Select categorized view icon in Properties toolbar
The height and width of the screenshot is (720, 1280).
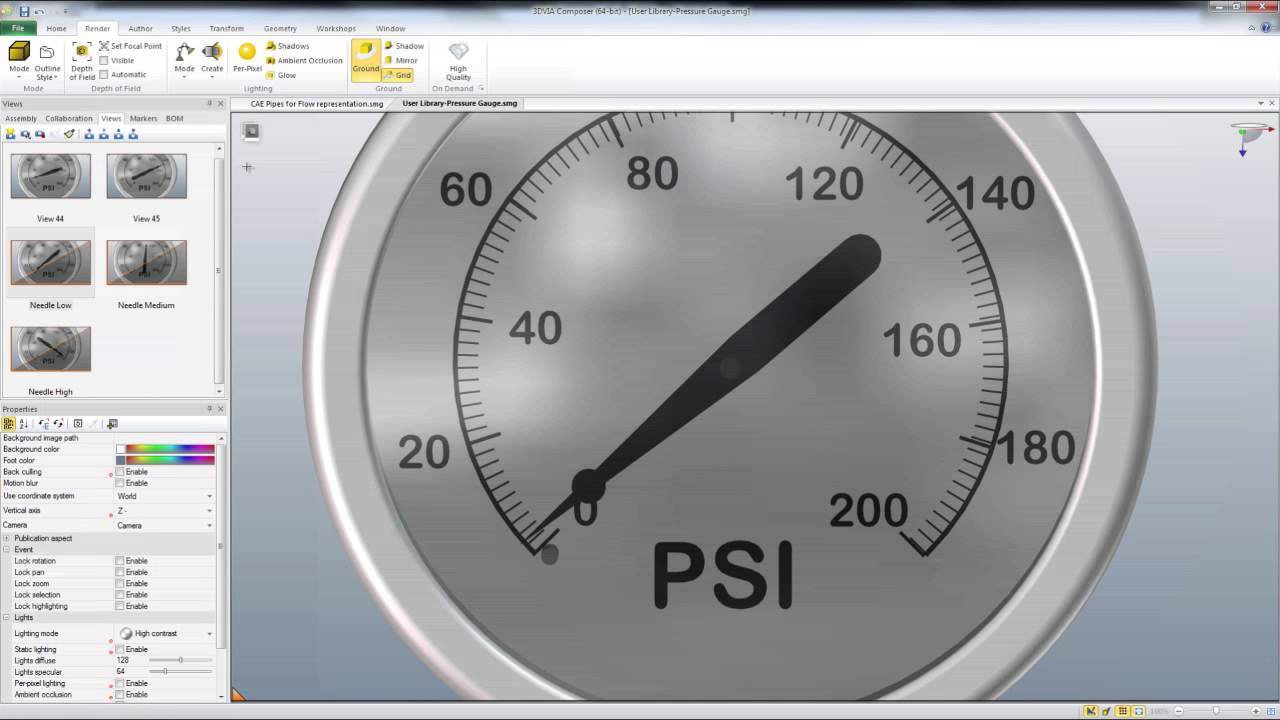(x=9, y=424)
